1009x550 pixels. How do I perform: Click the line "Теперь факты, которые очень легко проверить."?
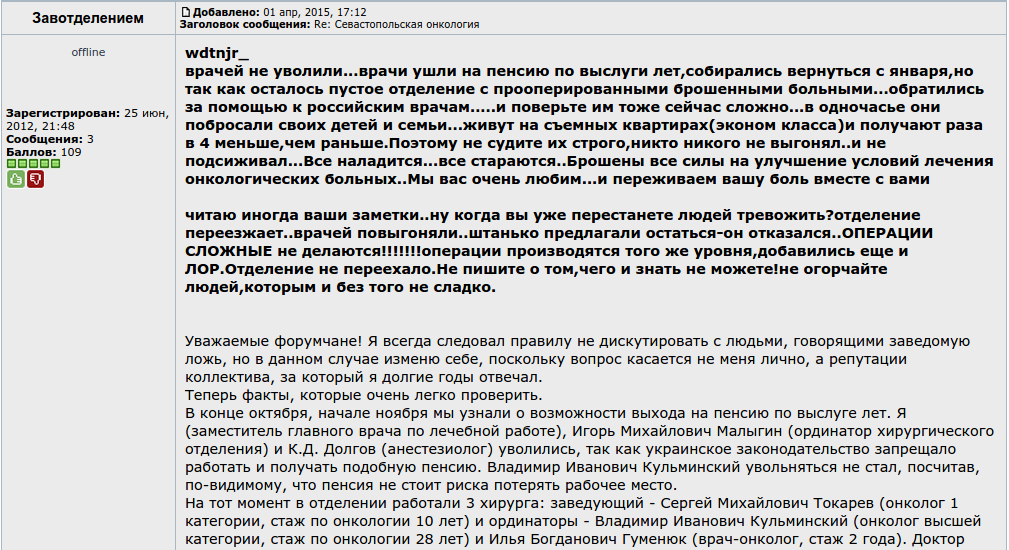[x=364, y=396]
